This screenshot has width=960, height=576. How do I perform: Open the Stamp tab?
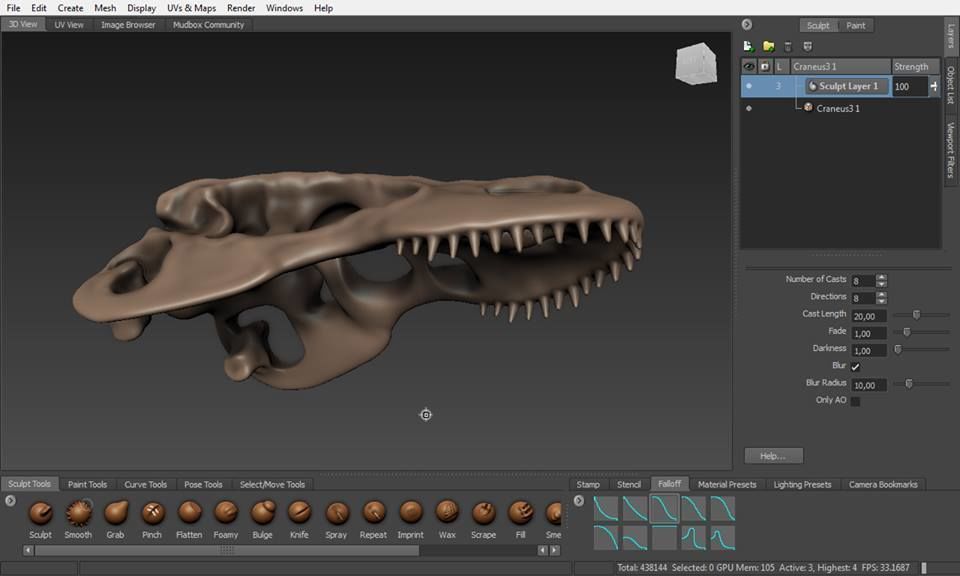[588, 484]
